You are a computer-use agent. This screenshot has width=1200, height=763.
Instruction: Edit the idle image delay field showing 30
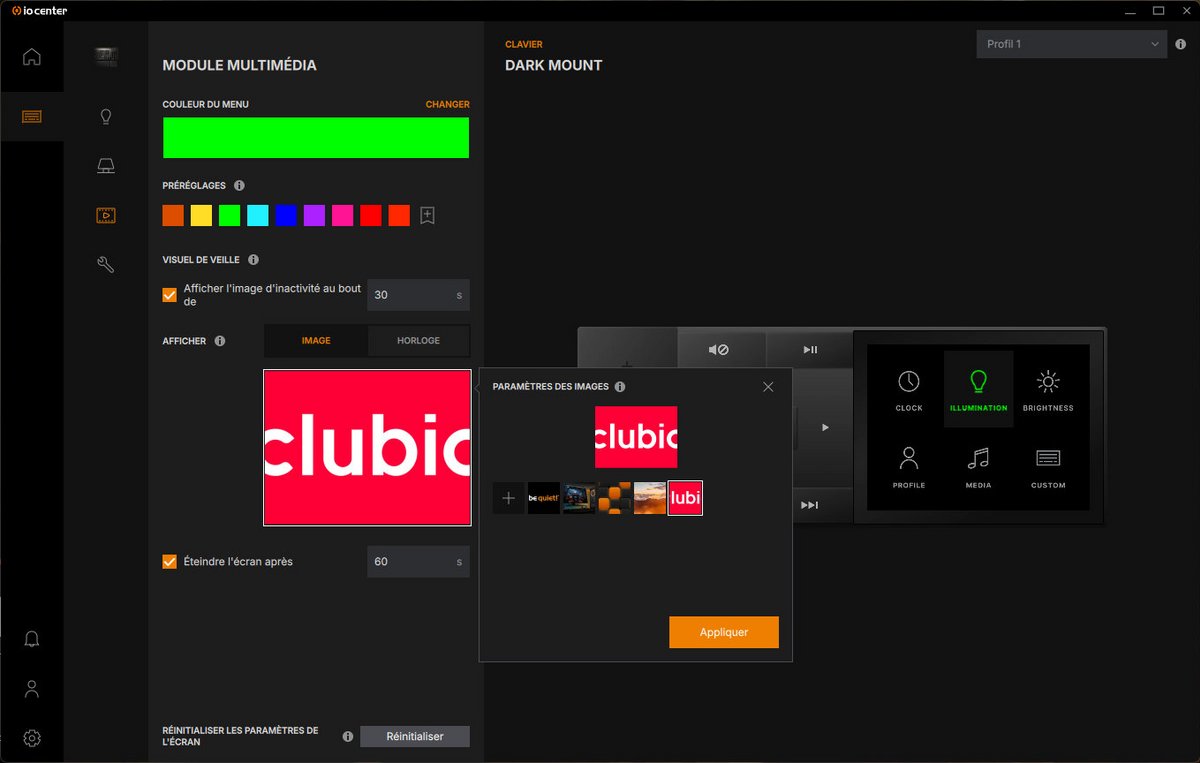(x=418, y=295)
